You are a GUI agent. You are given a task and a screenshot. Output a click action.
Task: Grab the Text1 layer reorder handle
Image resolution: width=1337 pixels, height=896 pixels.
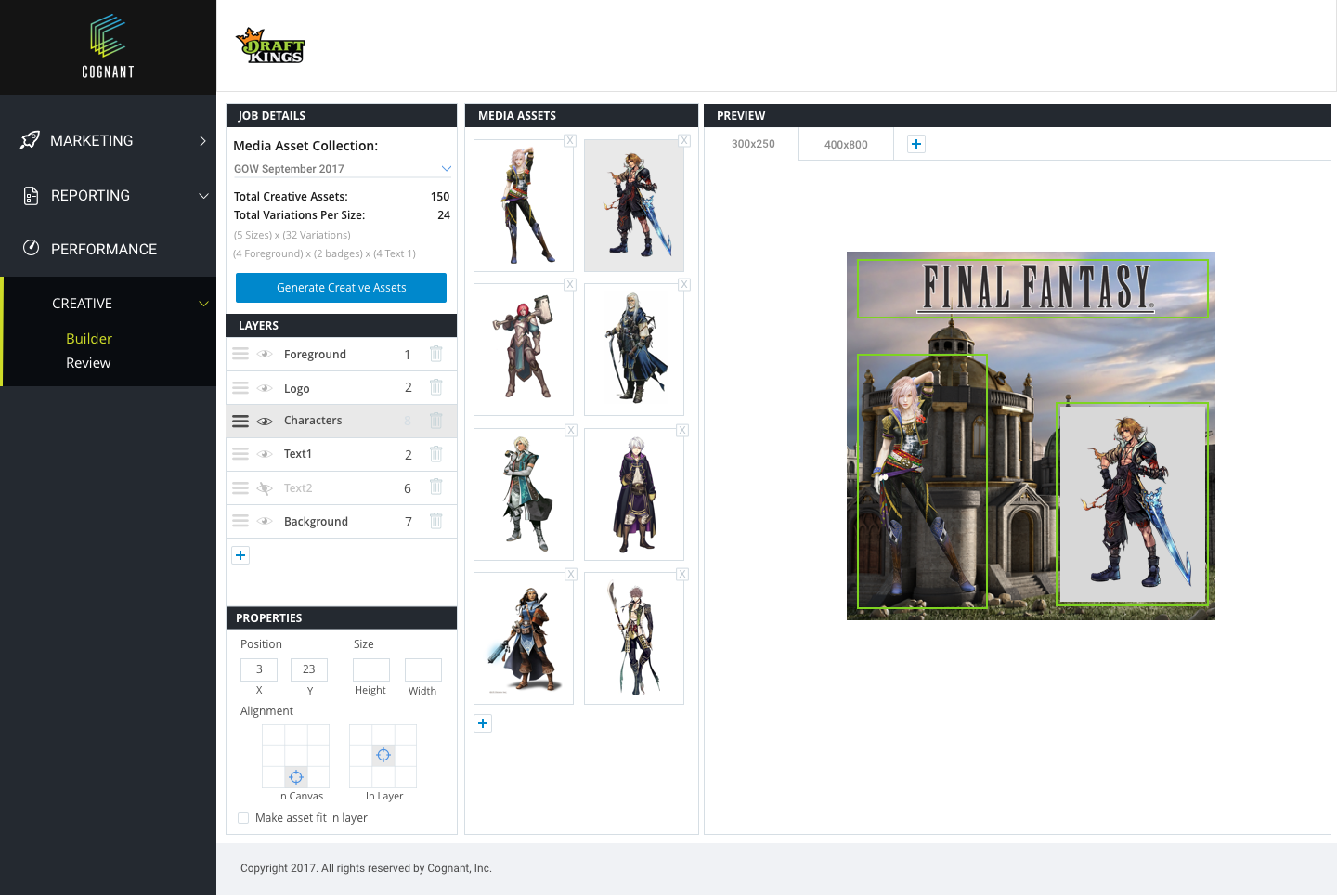coord(240,454)
